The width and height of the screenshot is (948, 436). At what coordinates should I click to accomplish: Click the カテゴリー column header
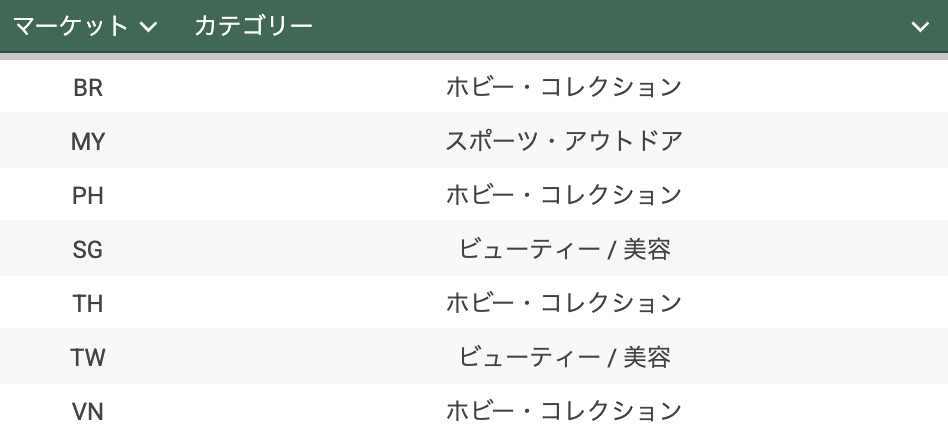click(253, 26)
